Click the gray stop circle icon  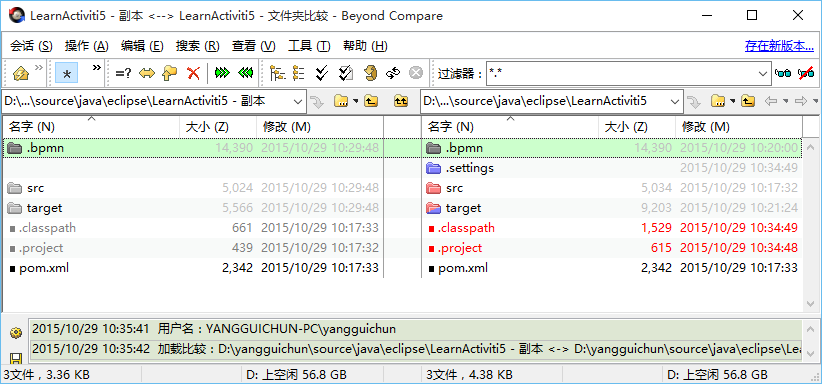416,73
